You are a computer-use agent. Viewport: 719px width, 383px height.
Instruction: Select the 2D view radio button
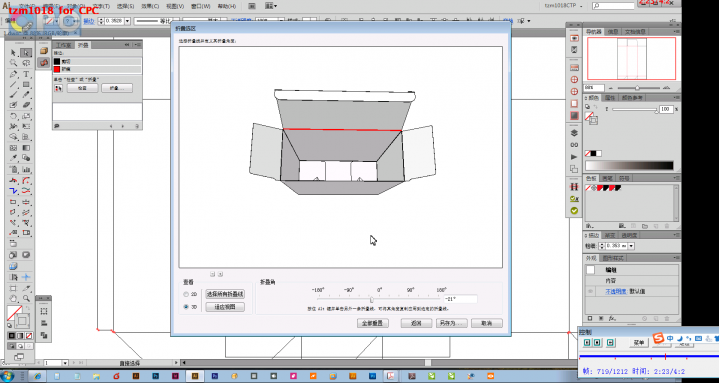(186, 294)
